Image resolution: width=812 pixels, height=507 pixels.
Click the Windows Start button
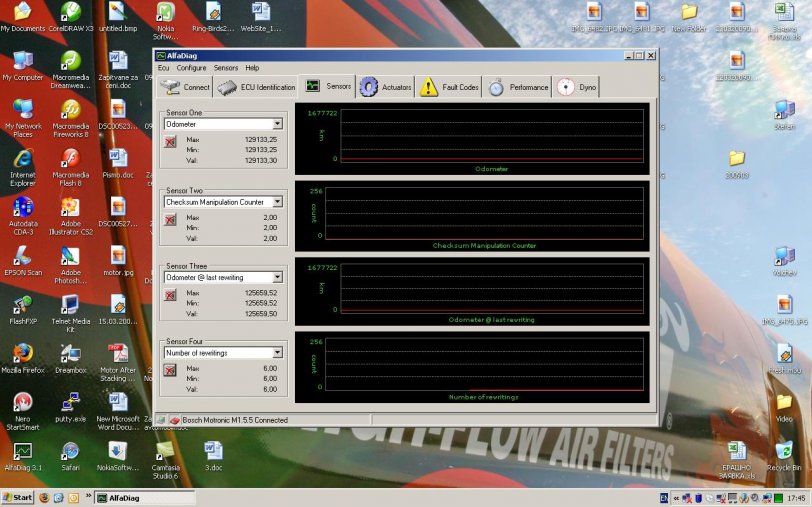[x=17, y=497]
